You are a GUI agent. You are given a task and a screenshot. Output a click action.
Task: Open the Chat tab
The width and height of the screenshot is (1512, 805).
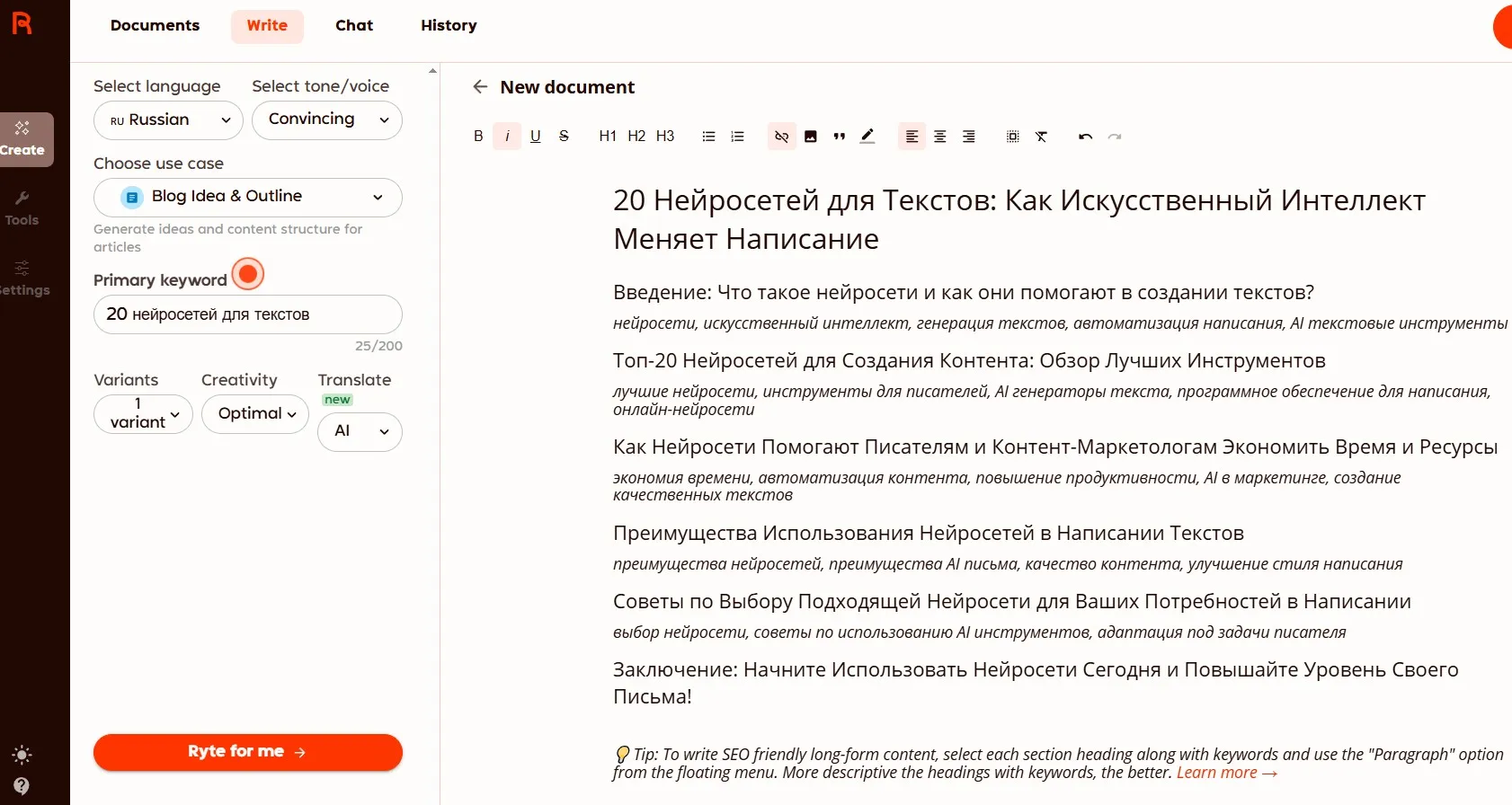[354, 26]
